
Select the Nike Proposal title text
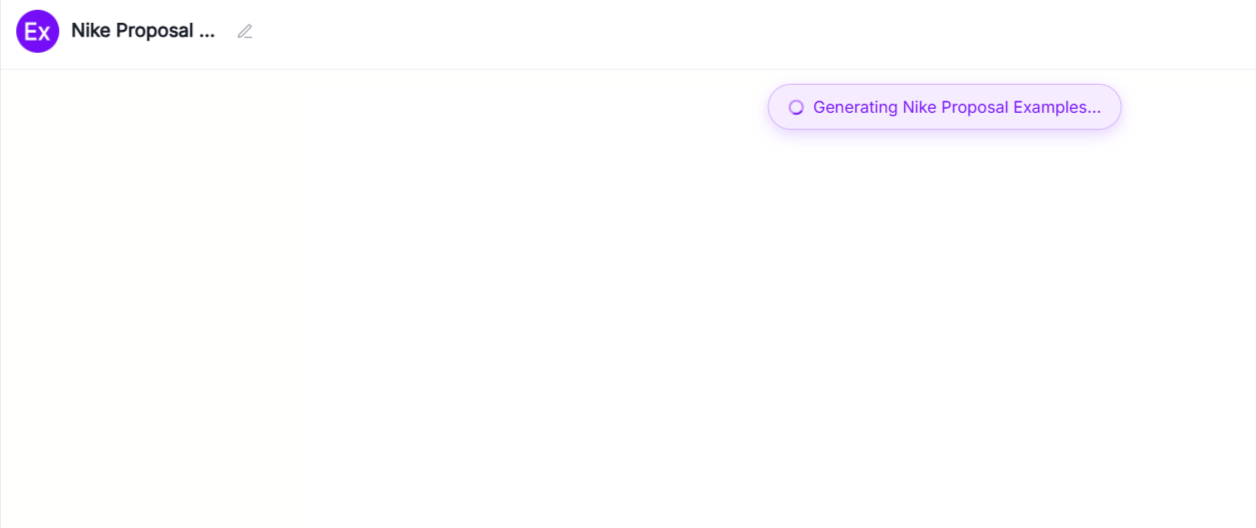143,31
